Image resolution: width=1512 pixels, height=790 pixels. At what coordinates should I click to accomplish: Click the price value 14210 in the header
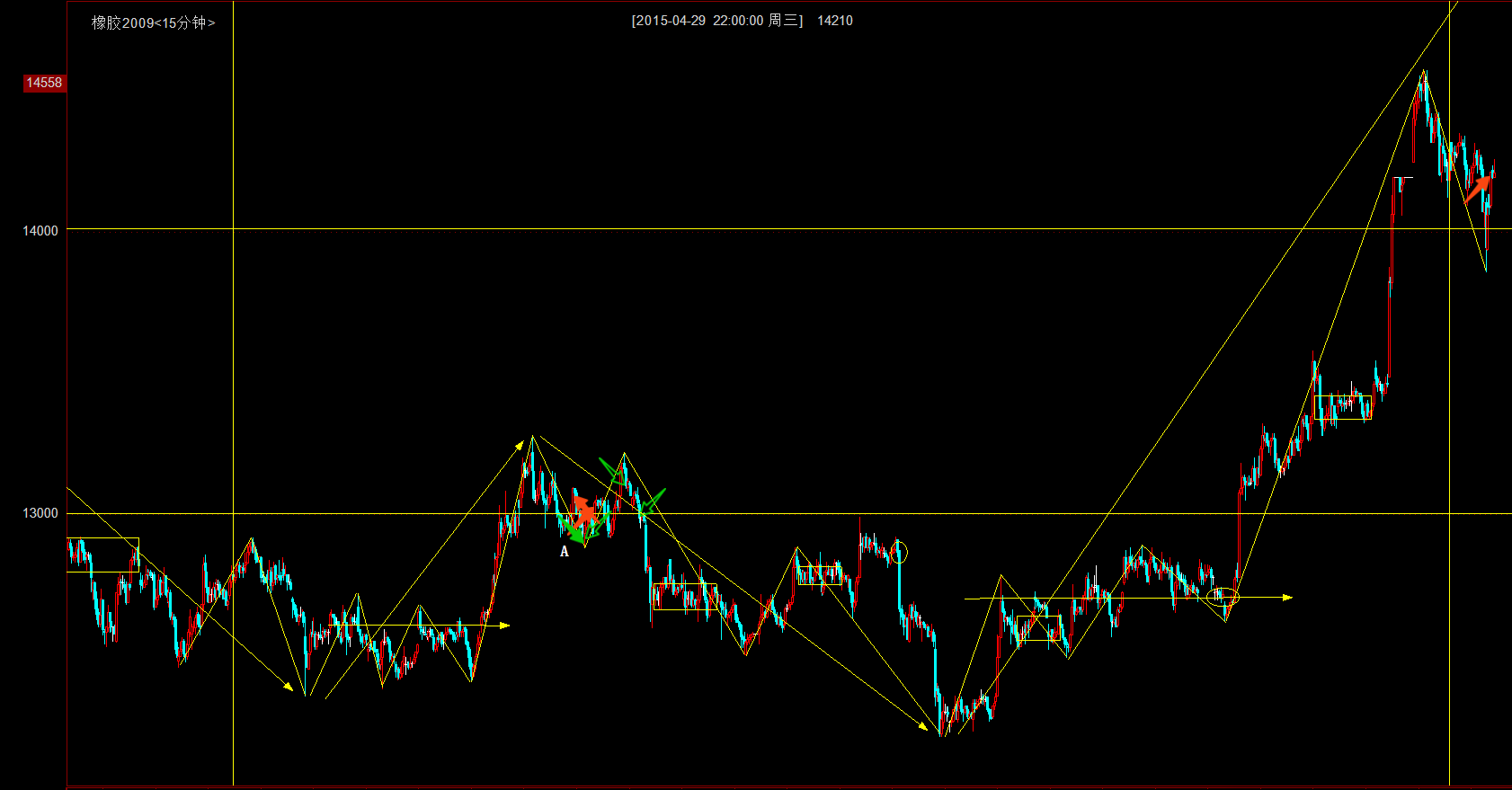(835, 21)
